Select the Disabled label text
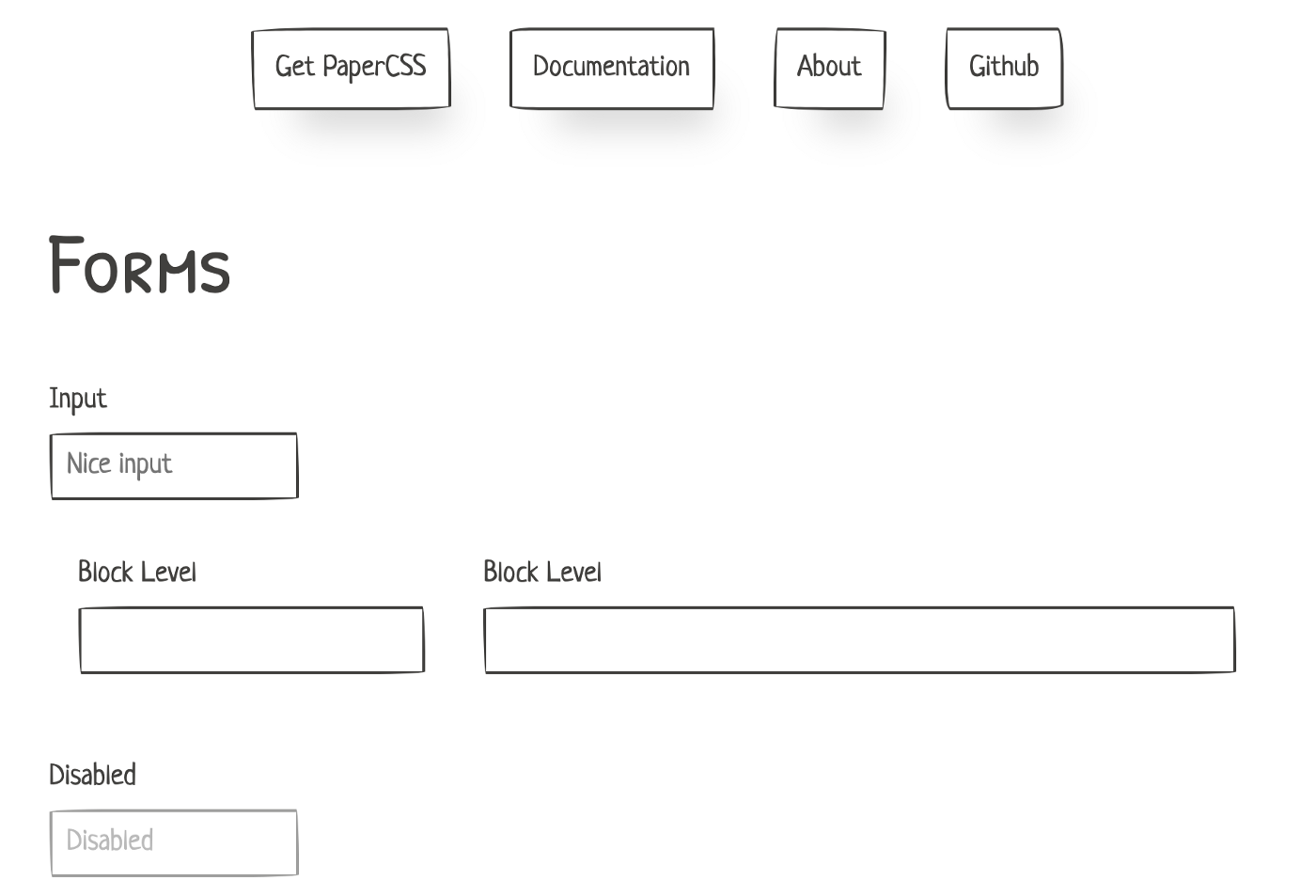 coord(93,775)
